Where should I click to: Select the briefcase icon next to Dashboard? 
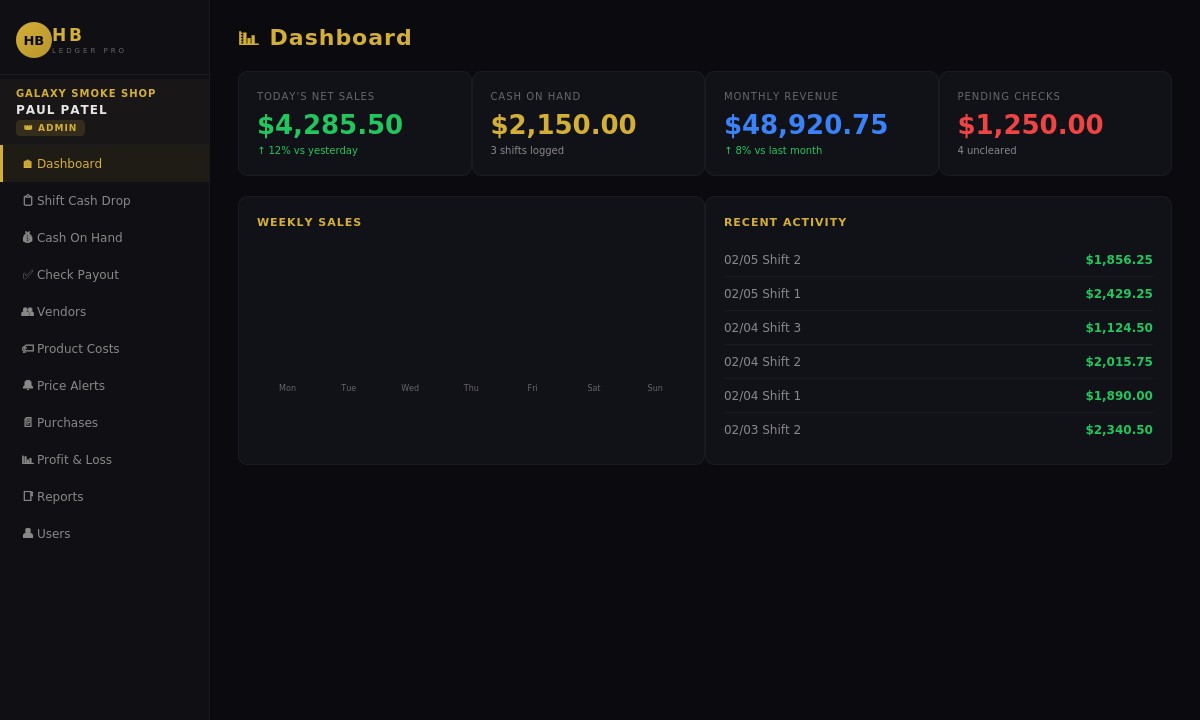[27, 163]
